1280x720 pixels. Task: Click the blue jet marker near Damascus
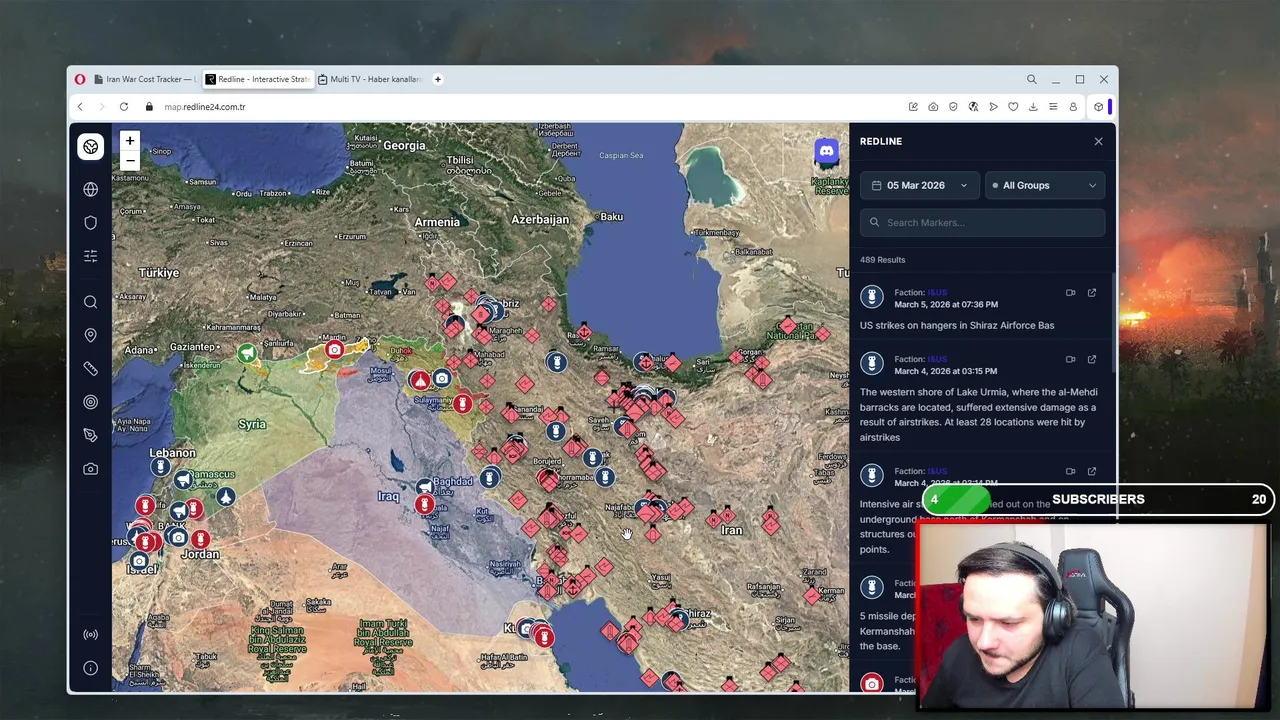pyautogui.click(x=226, y=497)
